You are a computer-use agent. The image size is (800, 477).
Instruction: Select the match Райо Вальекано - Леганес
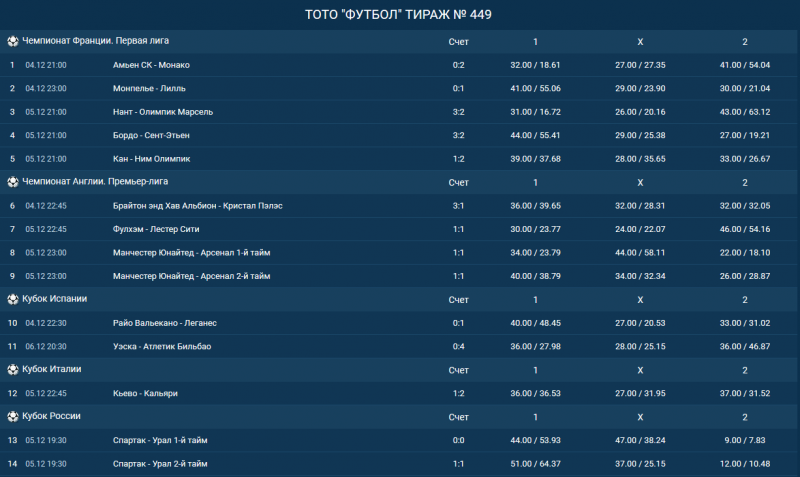click(165, 323)
